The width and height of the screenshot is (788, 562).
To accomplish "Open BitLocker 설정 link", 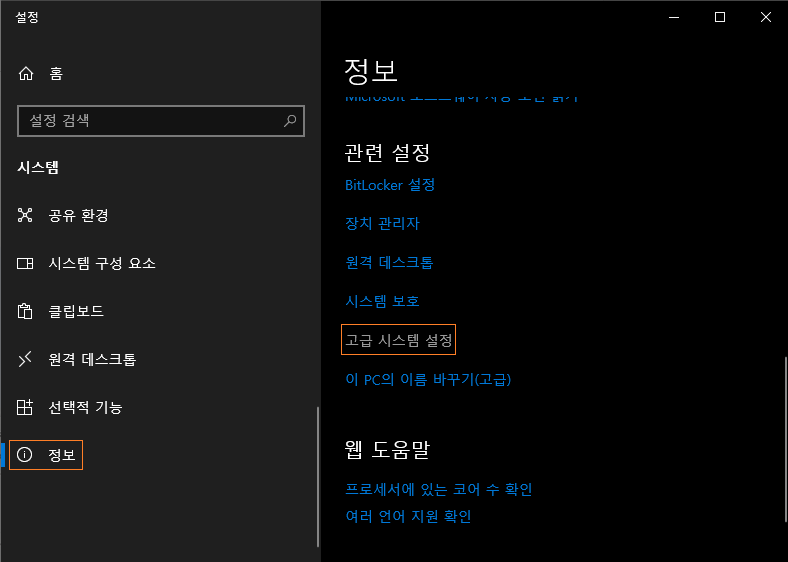I will pyautogui.click(x=390, y=185).
